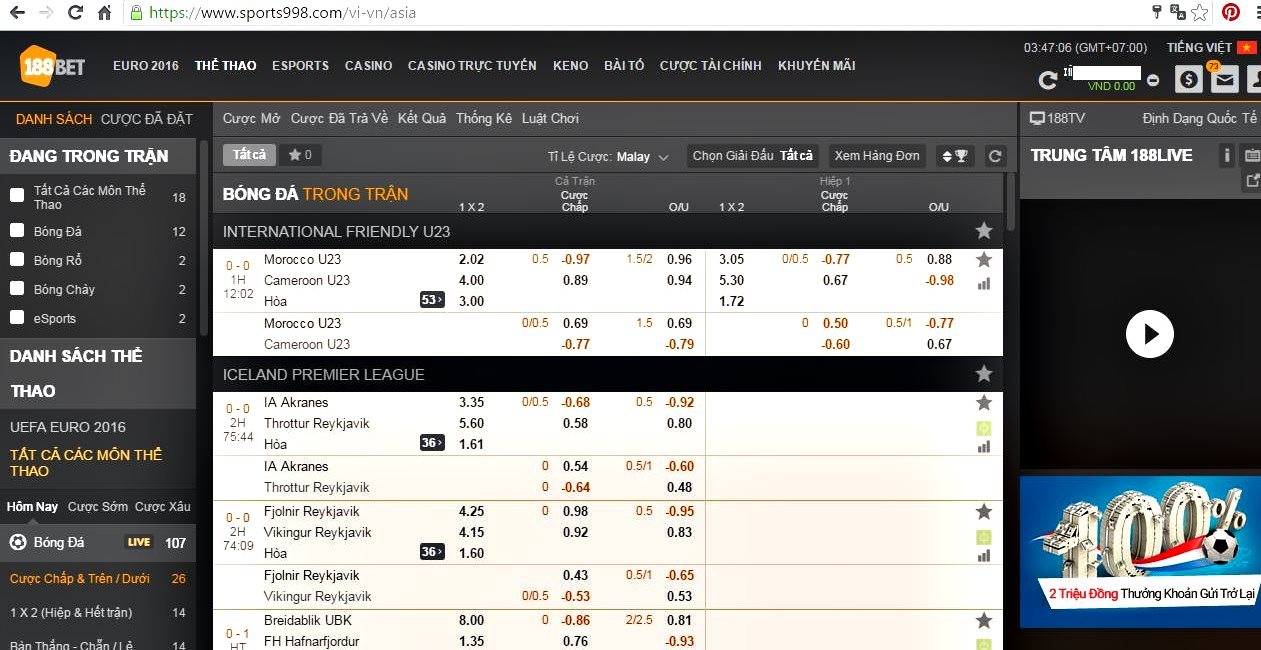Viewport: 1261px width, 650px height.
Task: Check the Bóng Rổ filter checkbox
Action: [17, 260]
